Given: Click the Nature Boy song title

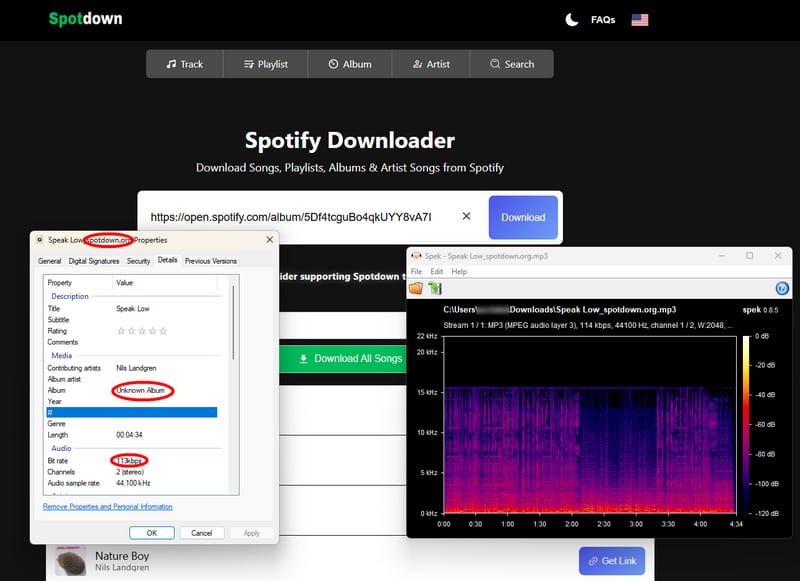Looking at the screenshot, I should tap(122, 555).
